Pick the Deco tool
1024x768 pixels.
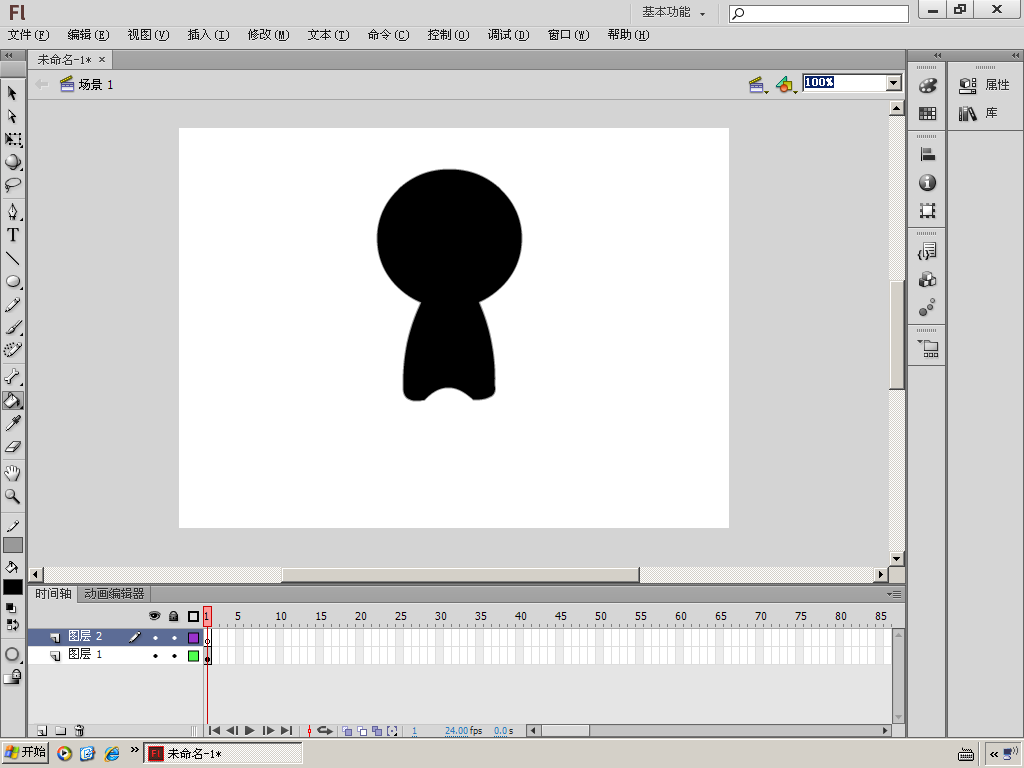pos(13,350)
